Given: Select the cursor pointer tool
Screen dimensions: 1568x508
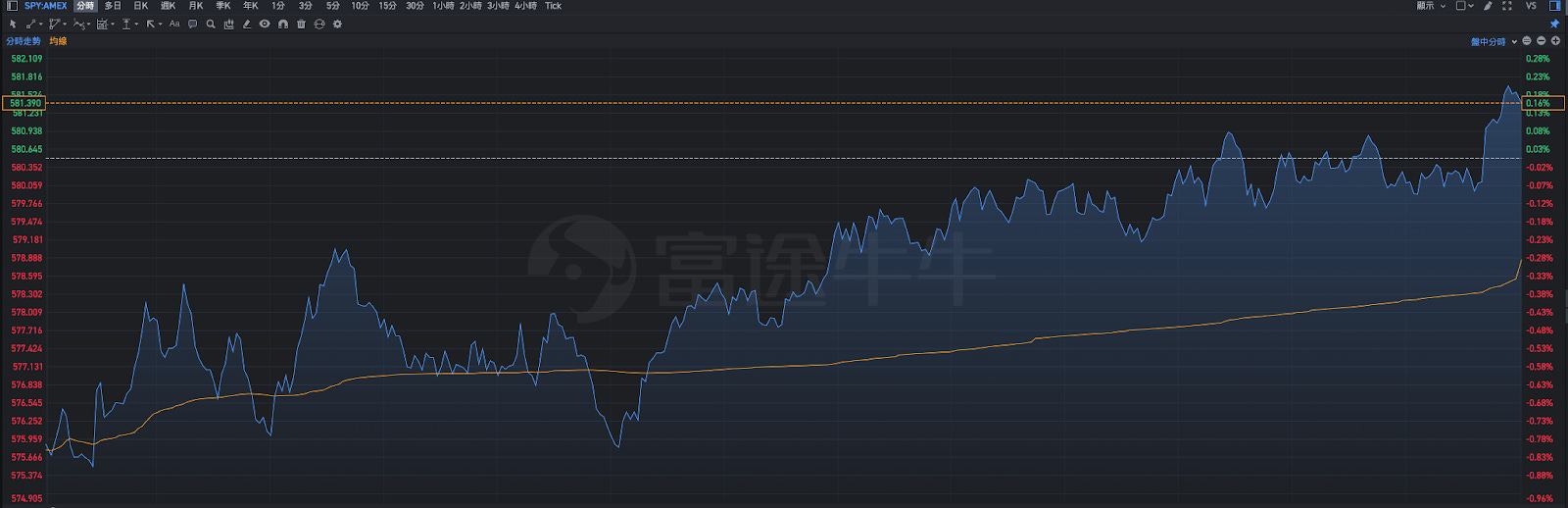Looking at the screenshot, I should coord(13,24).
